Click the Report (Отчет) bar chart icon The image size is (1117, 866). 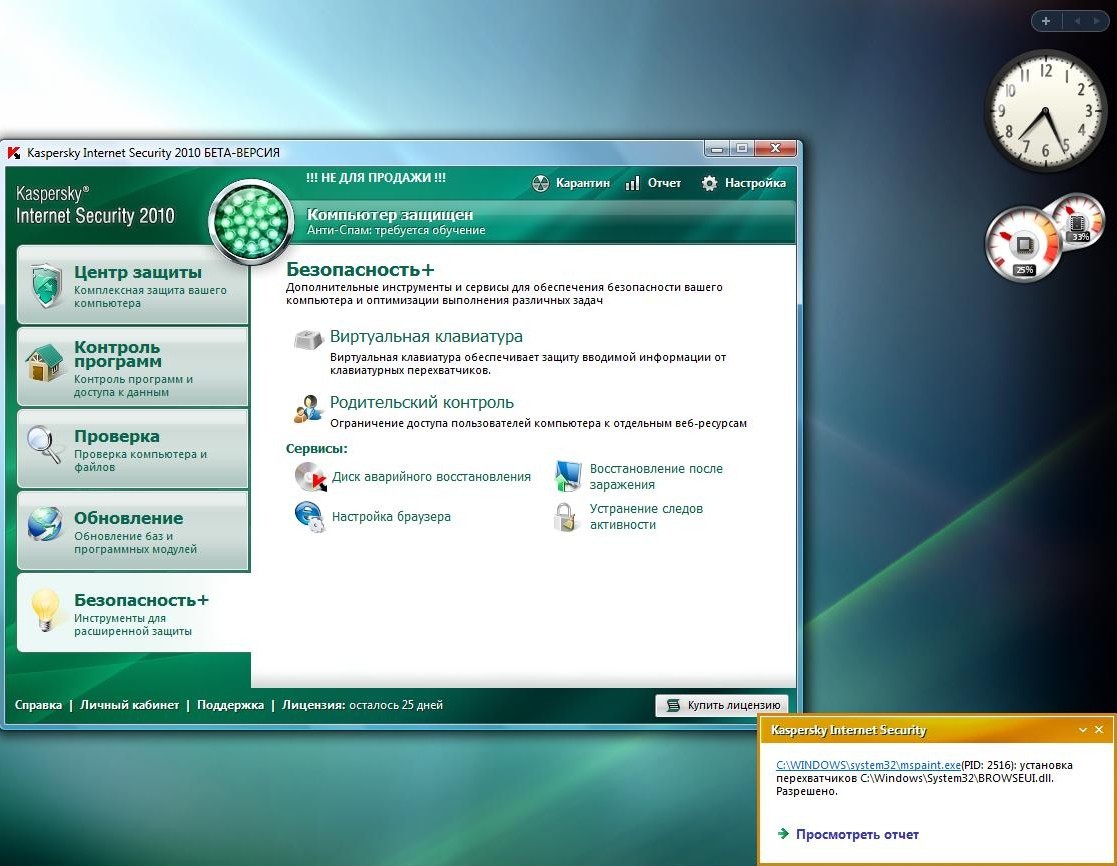click(x=632, y=184)
